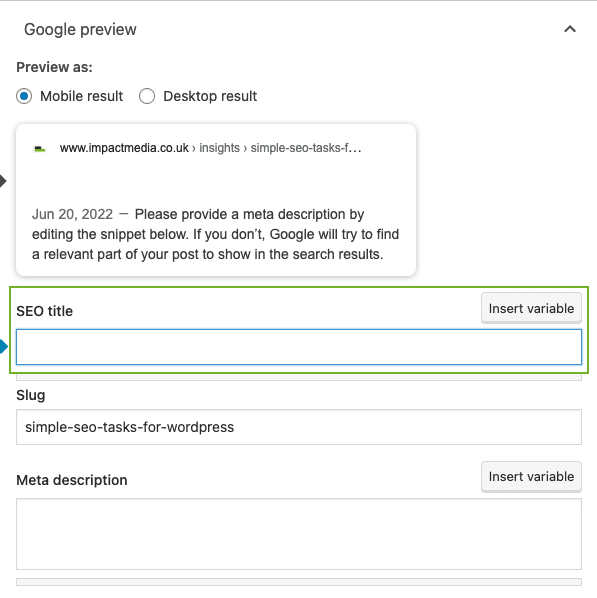Click the insights breadcrumb in preview

(x=219, y=148)
